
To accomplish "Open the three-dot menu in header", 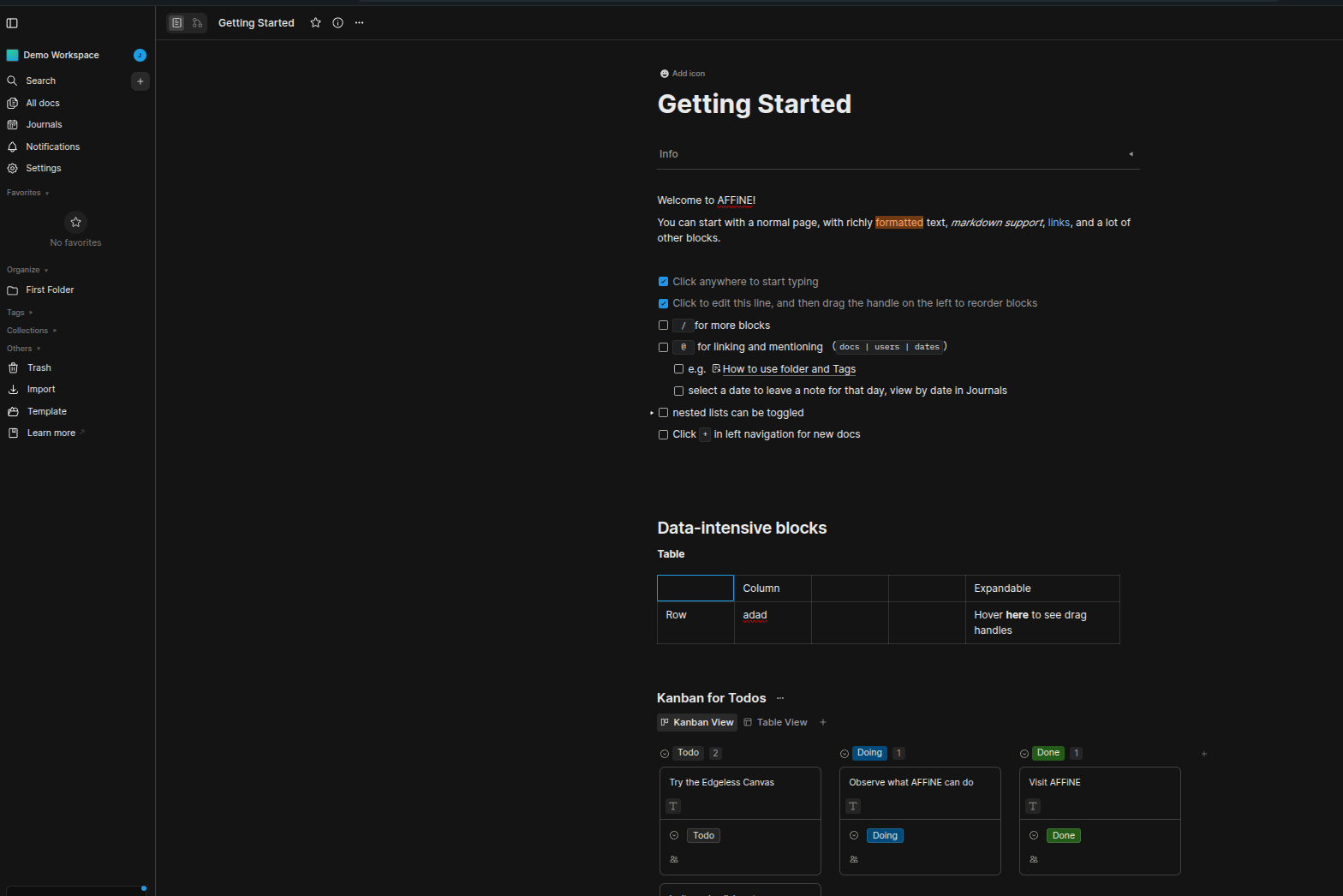I will click(x=359, y=23).
